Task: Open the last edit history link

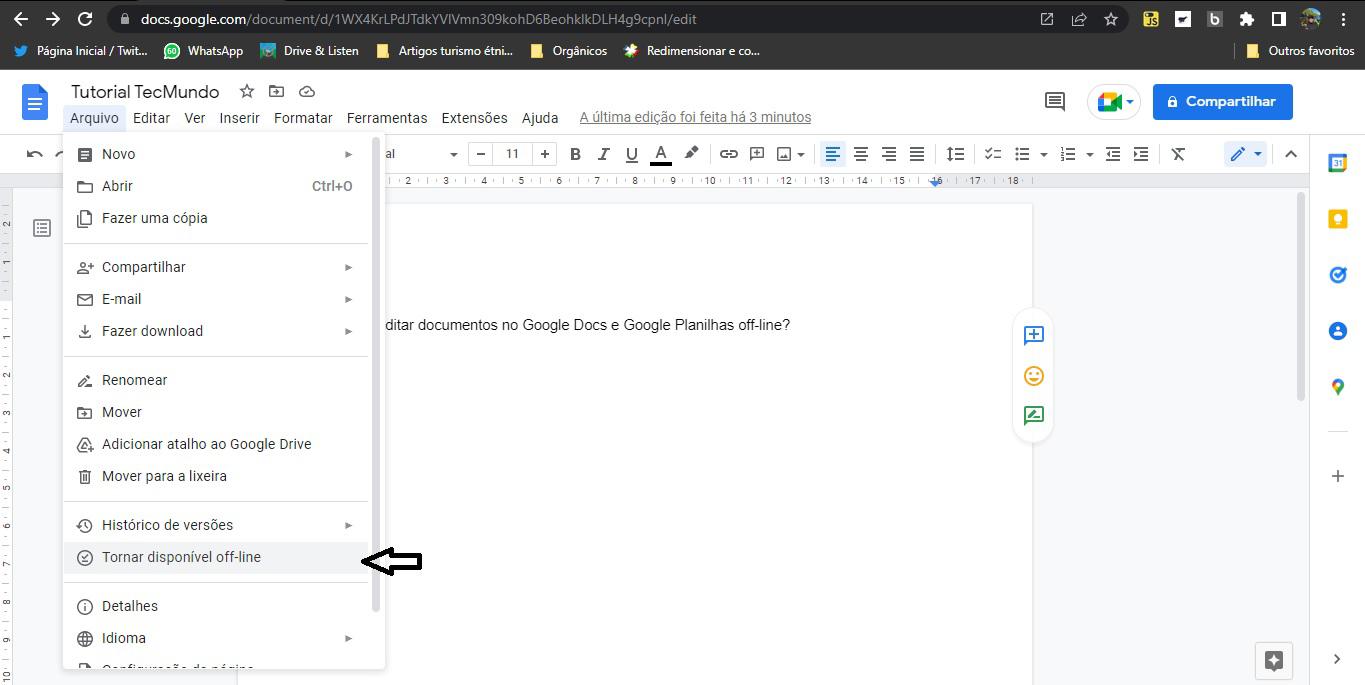Action: [695, 118]
